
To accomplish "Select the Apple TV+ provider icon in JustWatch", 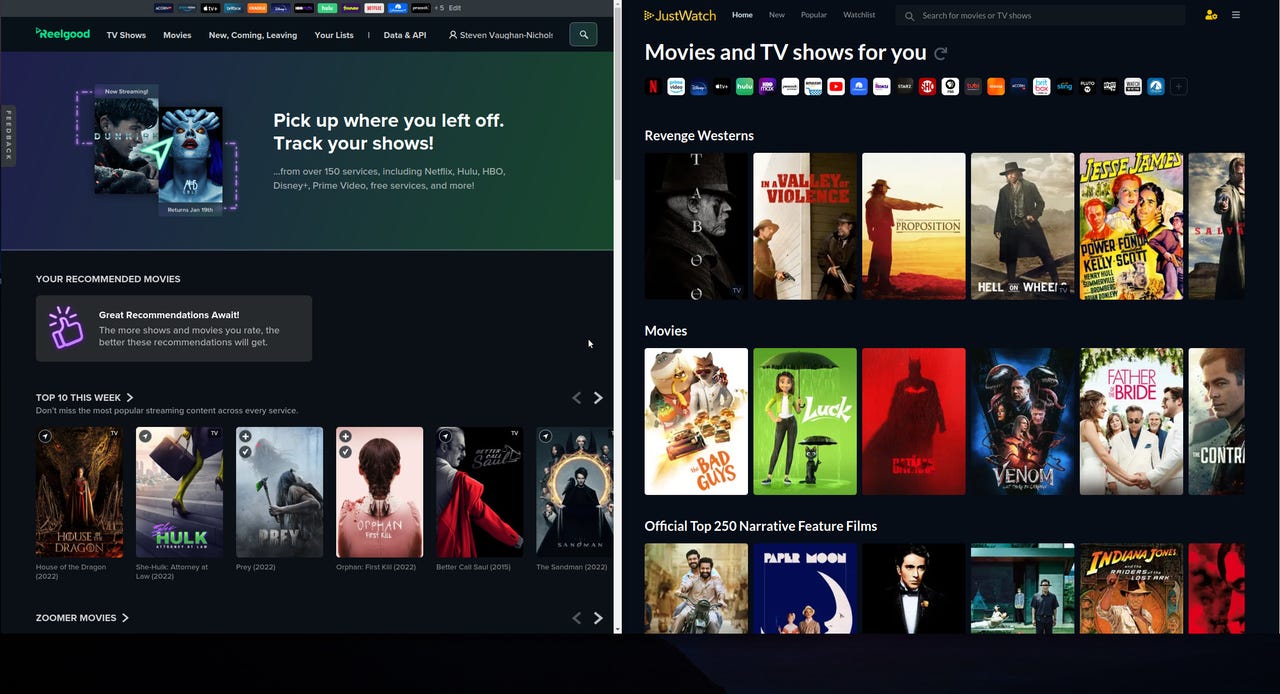I will [x=722, y=86].
